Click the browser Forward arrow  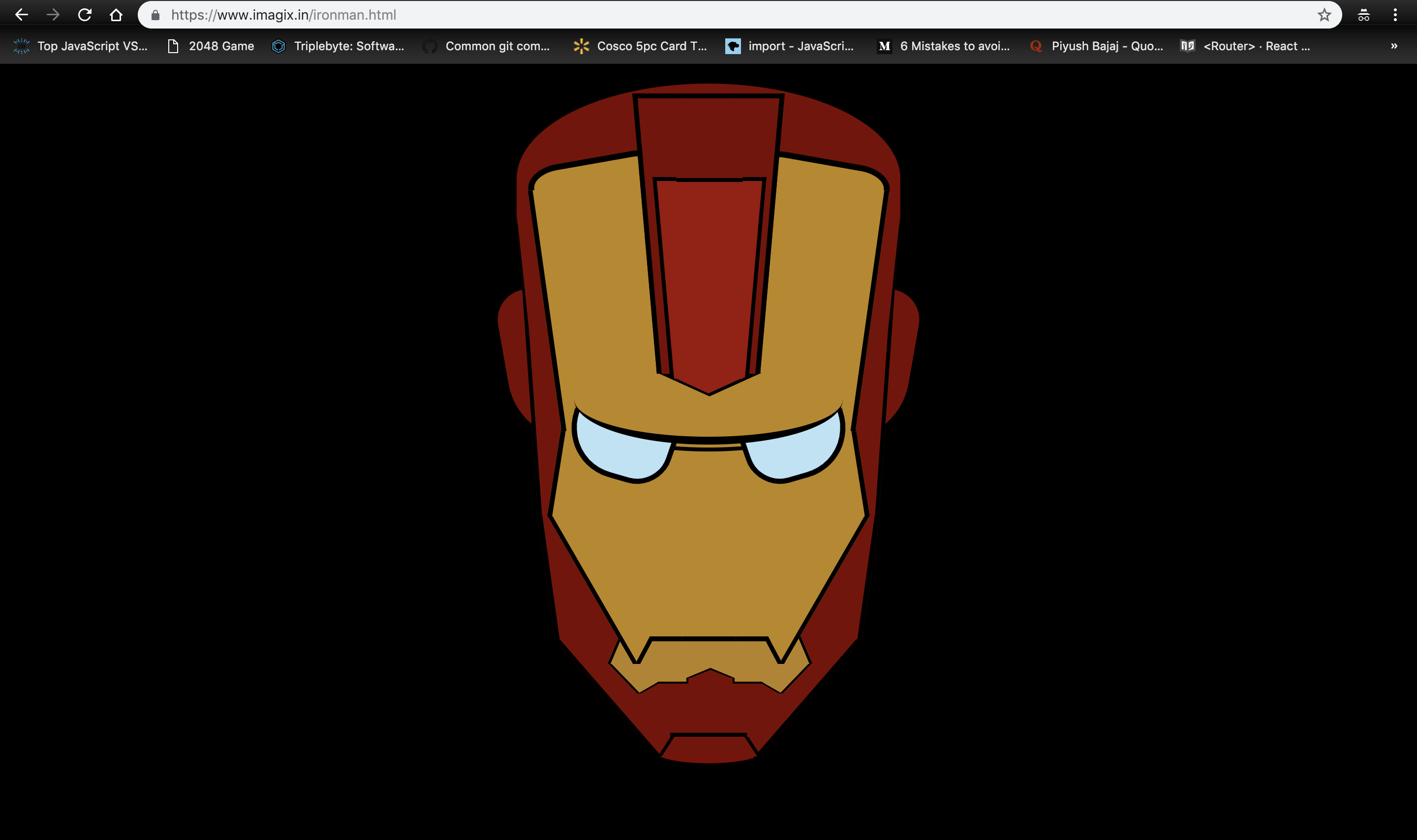(x=53, y=15)
